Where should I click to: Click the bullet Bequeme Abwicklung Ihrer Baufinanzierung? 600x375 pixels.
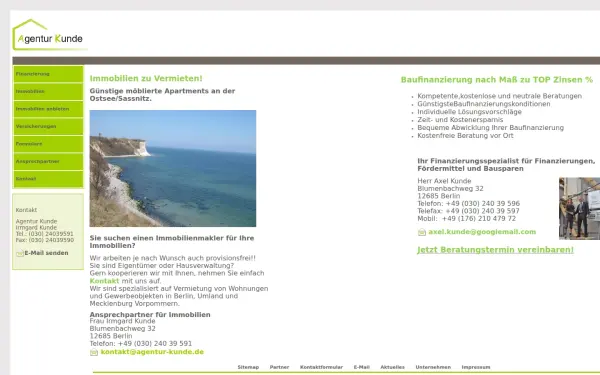pyautogui.click(x=491, y=128)
